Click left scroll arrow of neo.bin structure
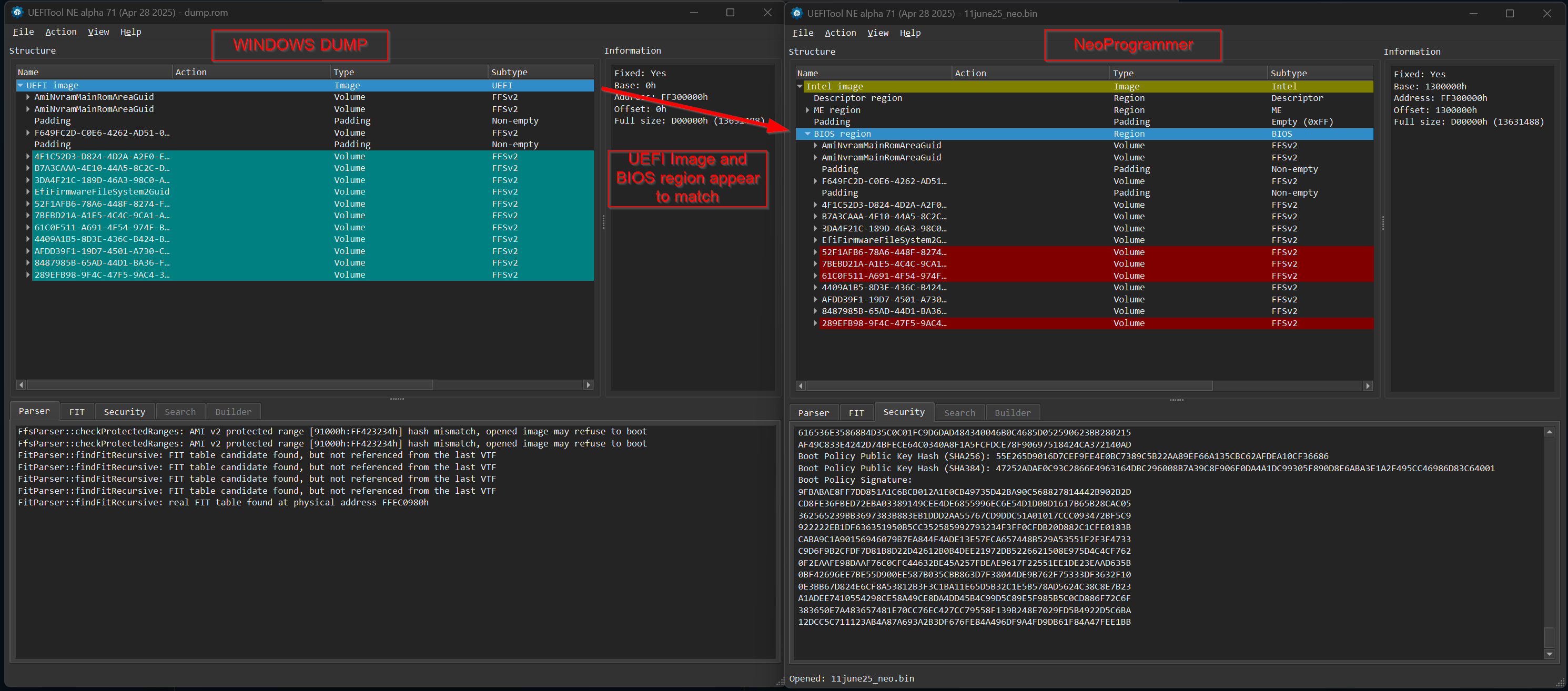This screenshot has height=691, width=1568. [801, 387]
